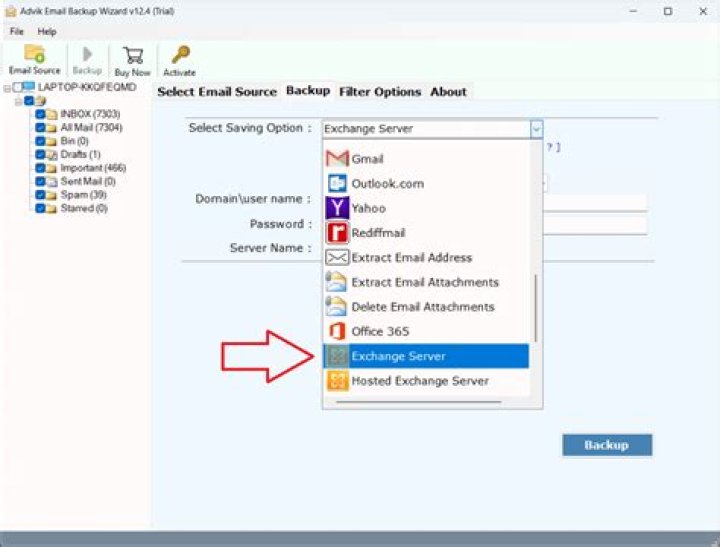
Task: Switch to the Filter Options tab
Action: 379,92
